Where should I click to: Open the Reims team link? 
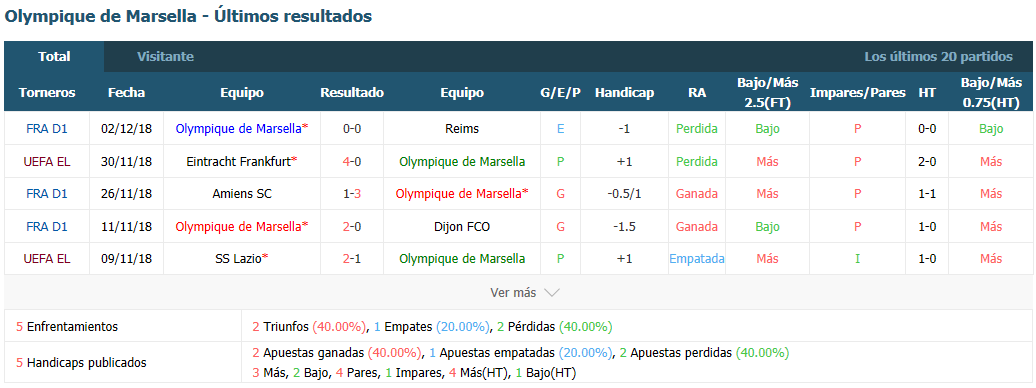tap(462, 129)
